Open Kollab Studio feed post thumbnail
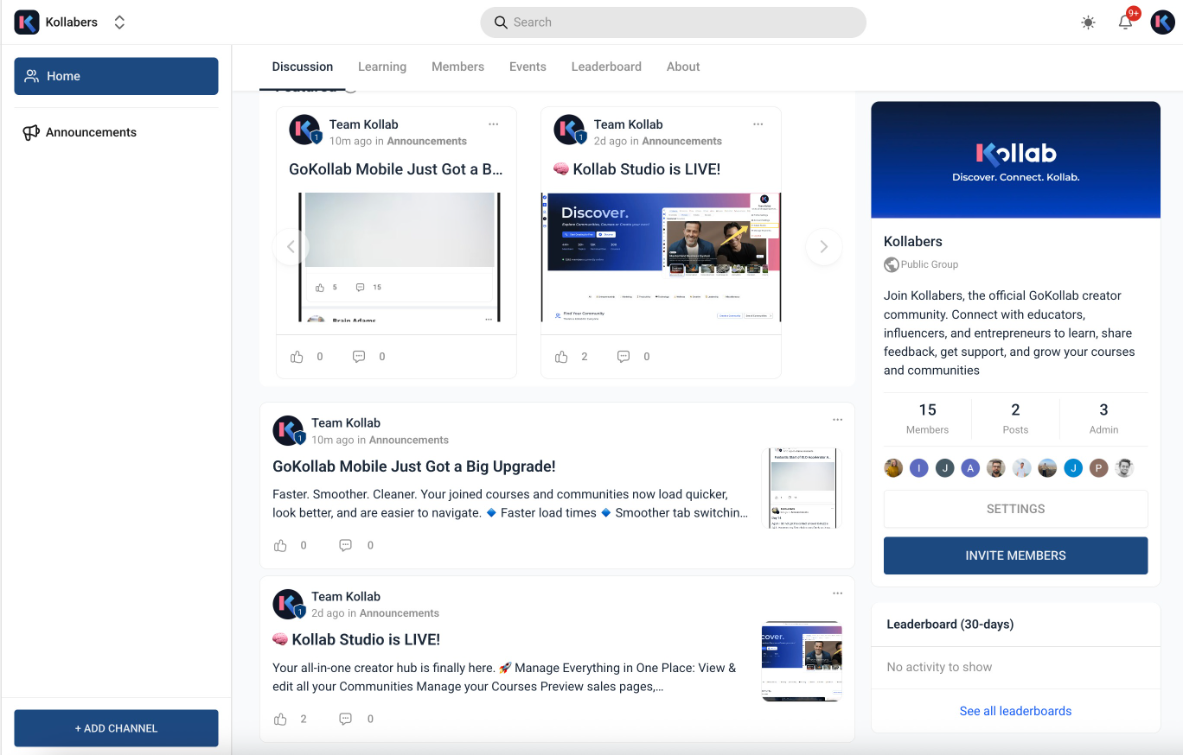Image resolution: width=1183 pixels, height=755 pixels. point(802,661)
